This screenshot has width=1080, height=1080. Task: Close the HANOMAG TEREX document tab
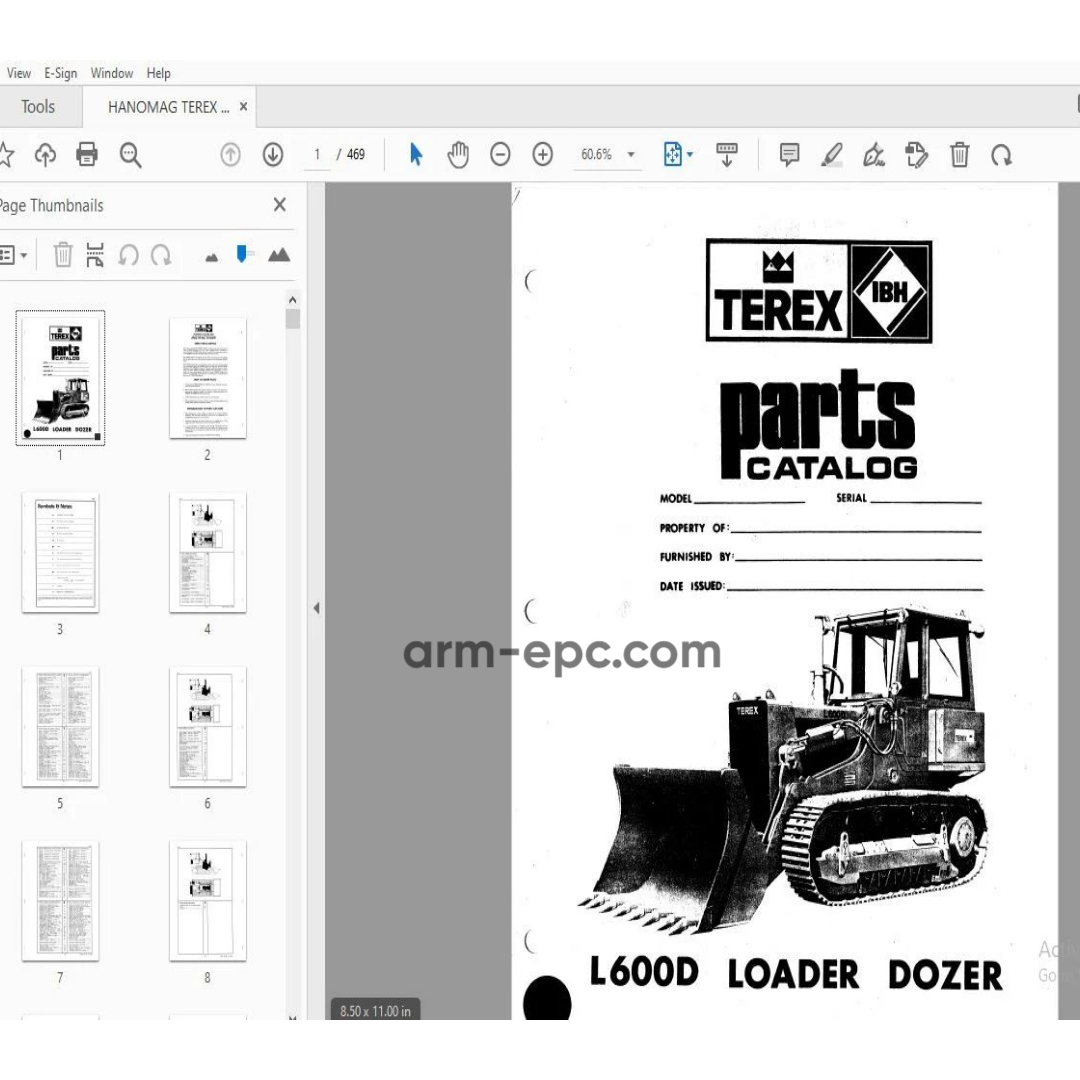coord(243,107)
